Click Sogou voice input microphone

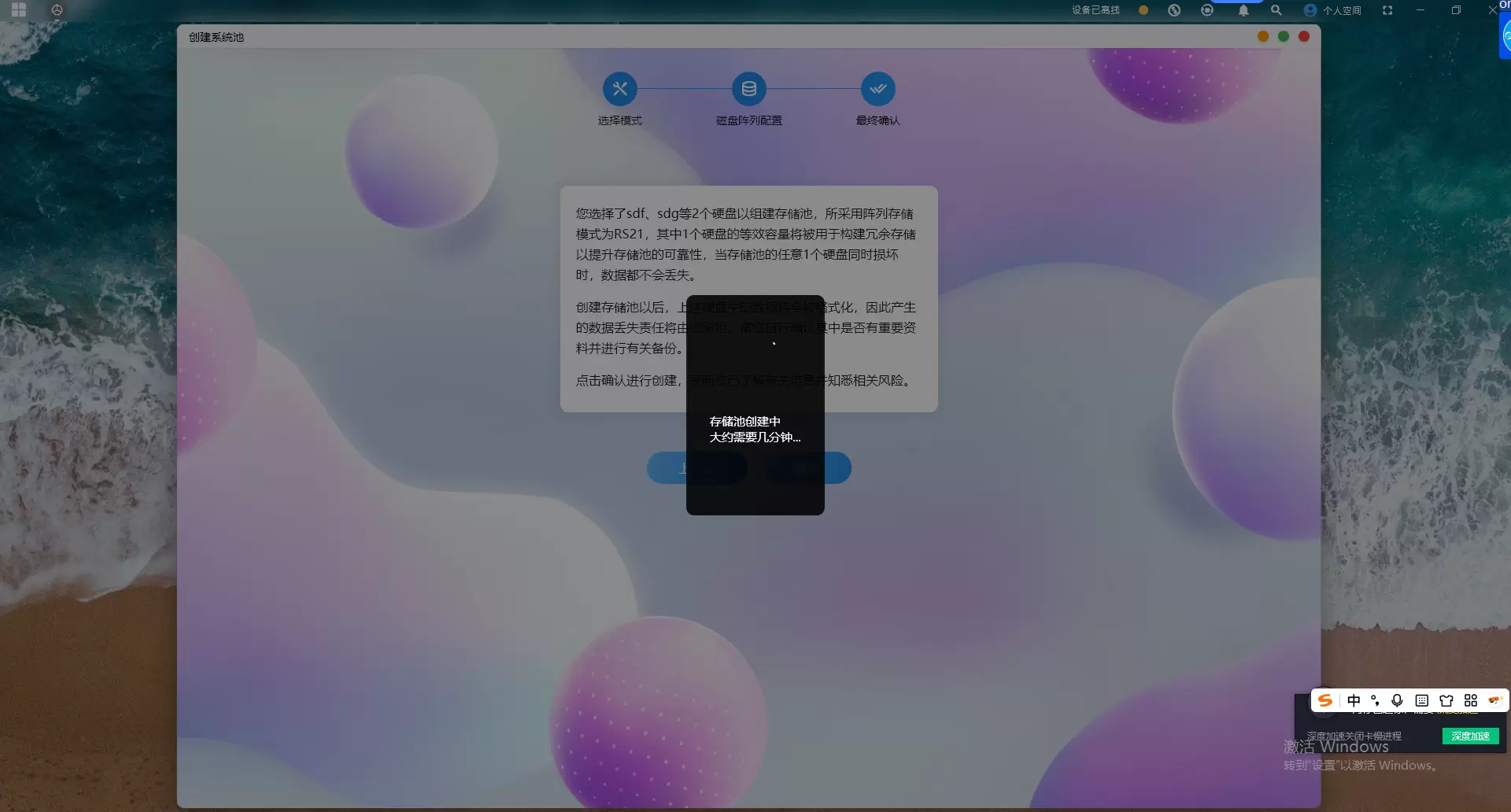[1397, 700]
